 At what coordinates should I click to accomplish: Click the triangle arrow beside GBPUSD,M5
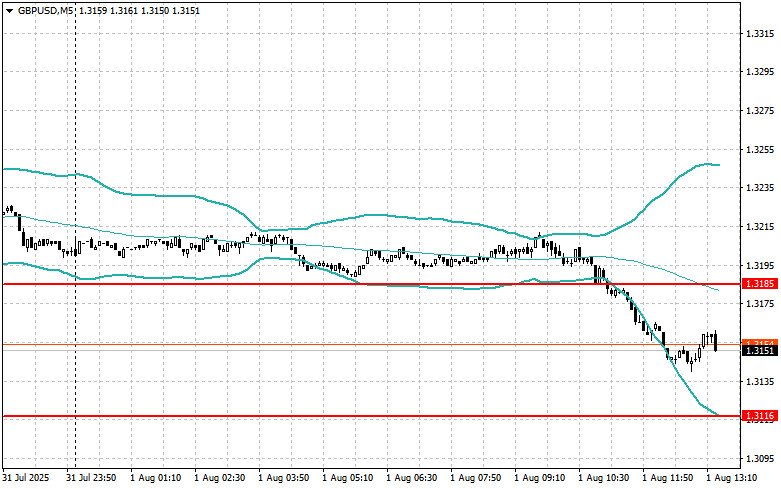point(8,10)
